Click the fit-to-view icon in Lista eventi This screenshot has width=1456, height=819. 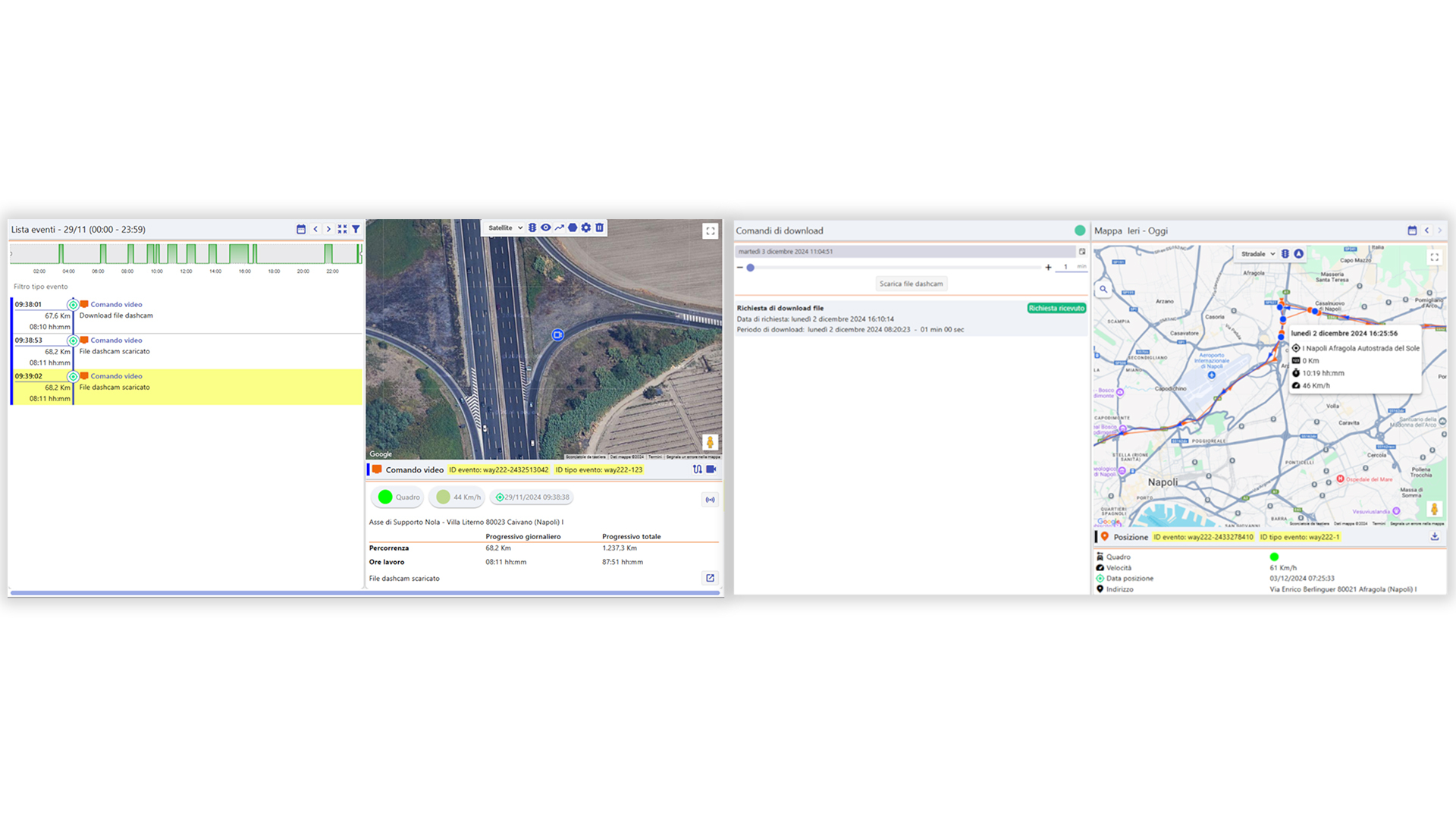pyautogui.click(x=342, y=229)
